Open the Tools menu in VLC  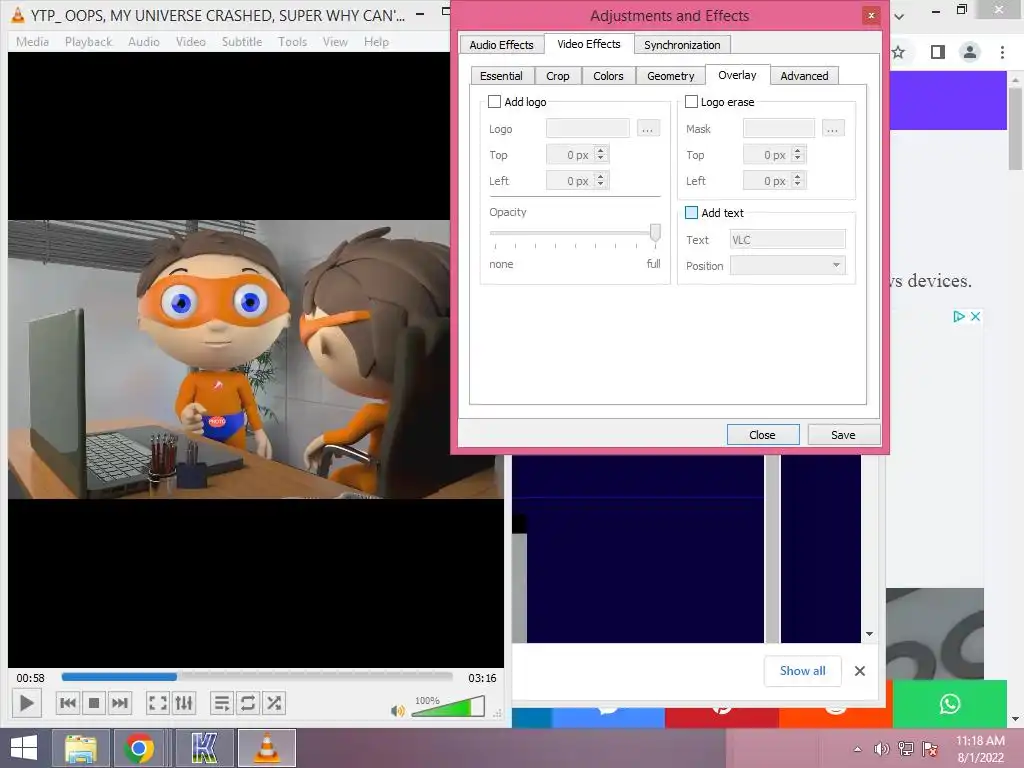292,42
